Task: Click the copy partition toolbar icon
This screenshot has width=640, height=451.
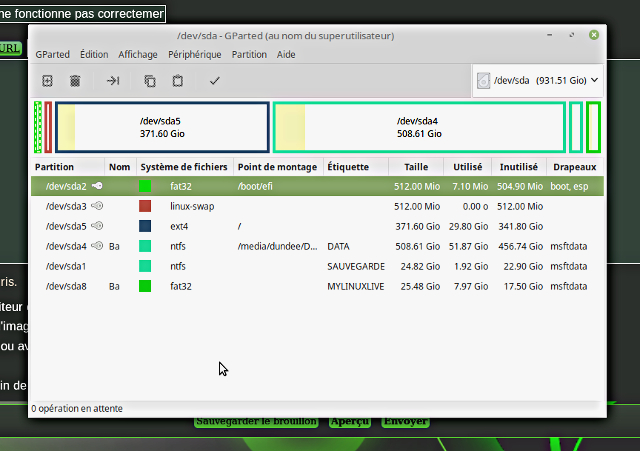Action: pos(150,81)
